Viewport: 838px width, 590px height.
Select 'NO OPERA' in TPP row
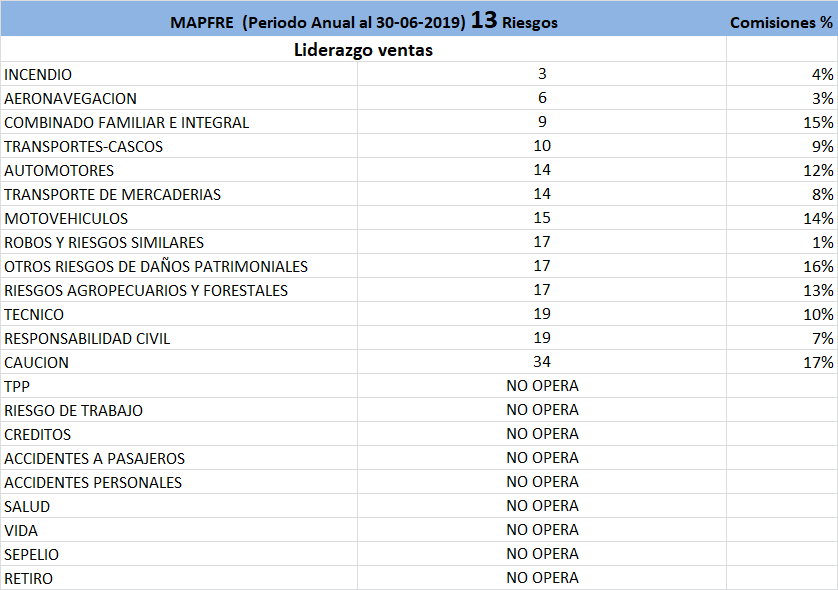click(542, 386)
